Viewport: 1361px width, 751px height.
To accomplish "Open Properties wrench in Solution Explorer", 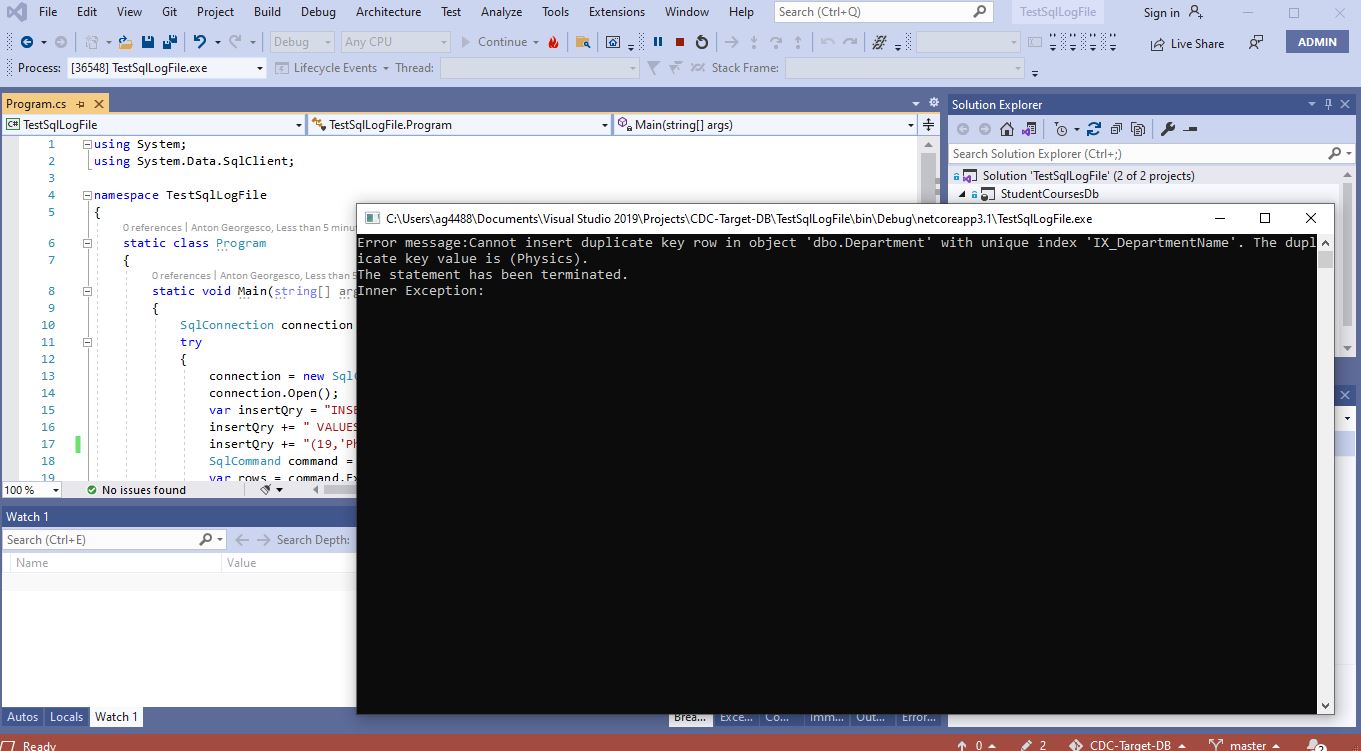I will pyautogui.click(x=1167, y=129).
